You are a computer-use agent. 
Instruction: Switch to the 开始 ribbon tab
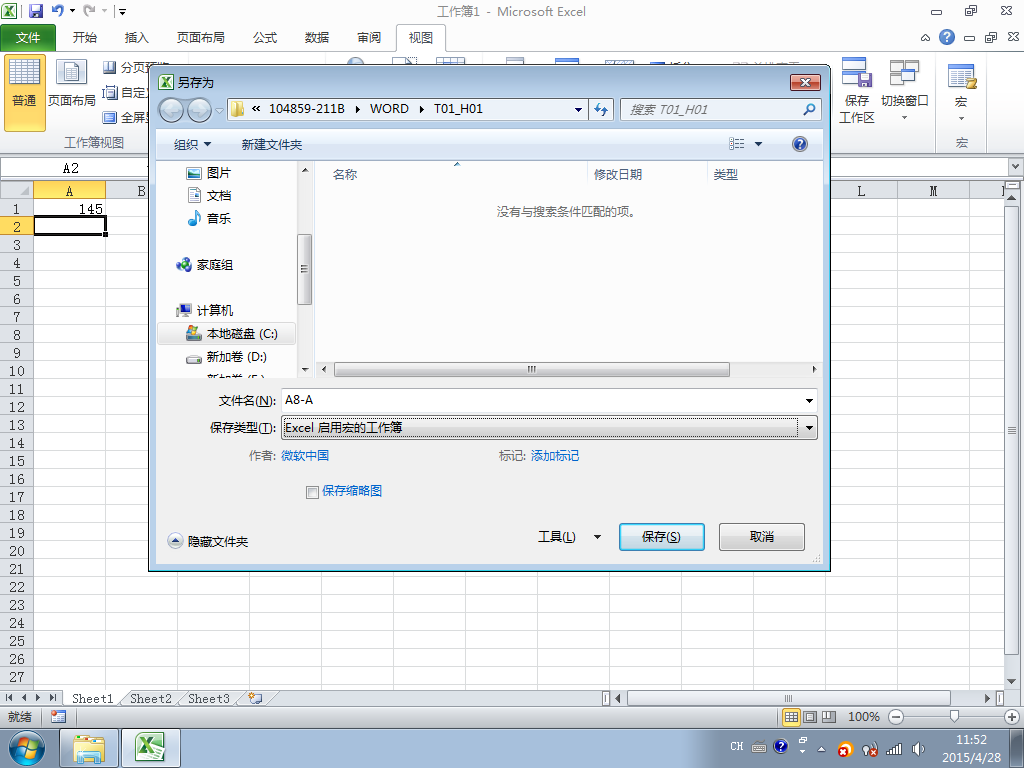[84, 38]
